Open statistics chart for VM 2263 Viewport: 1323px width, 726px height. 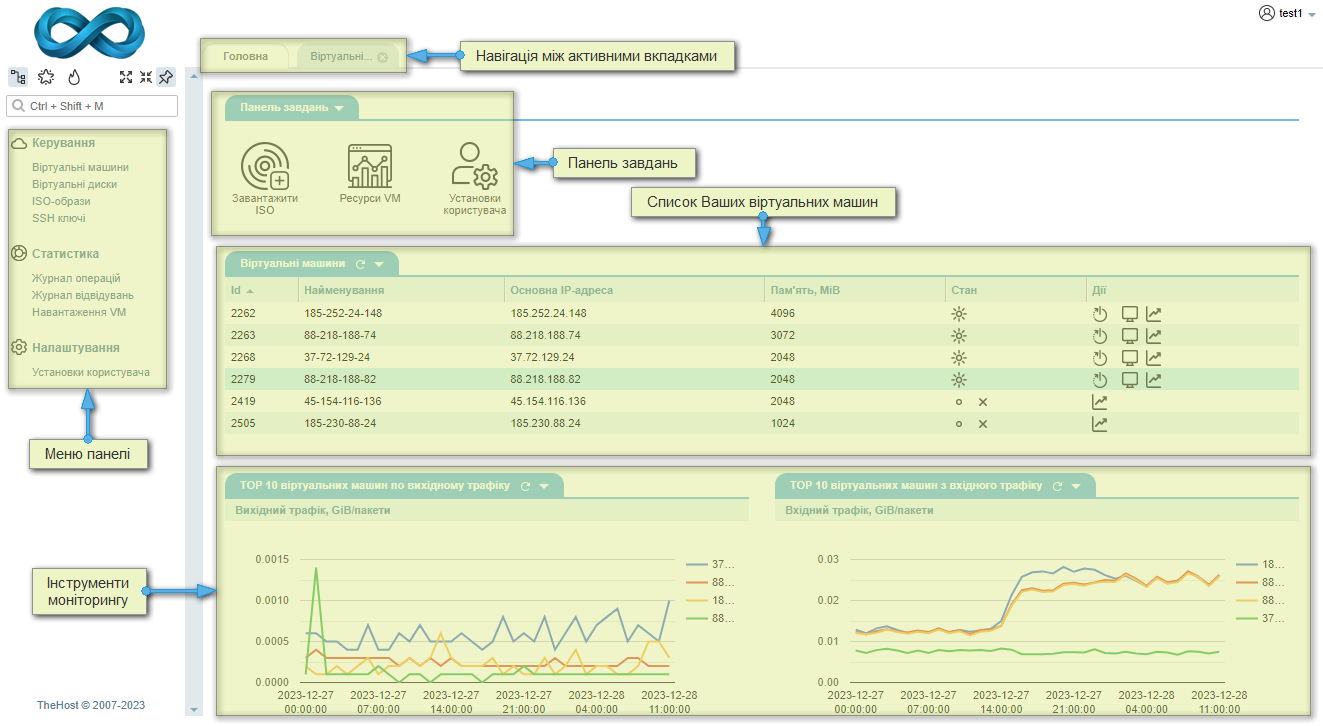click(x=1154, y=336)
